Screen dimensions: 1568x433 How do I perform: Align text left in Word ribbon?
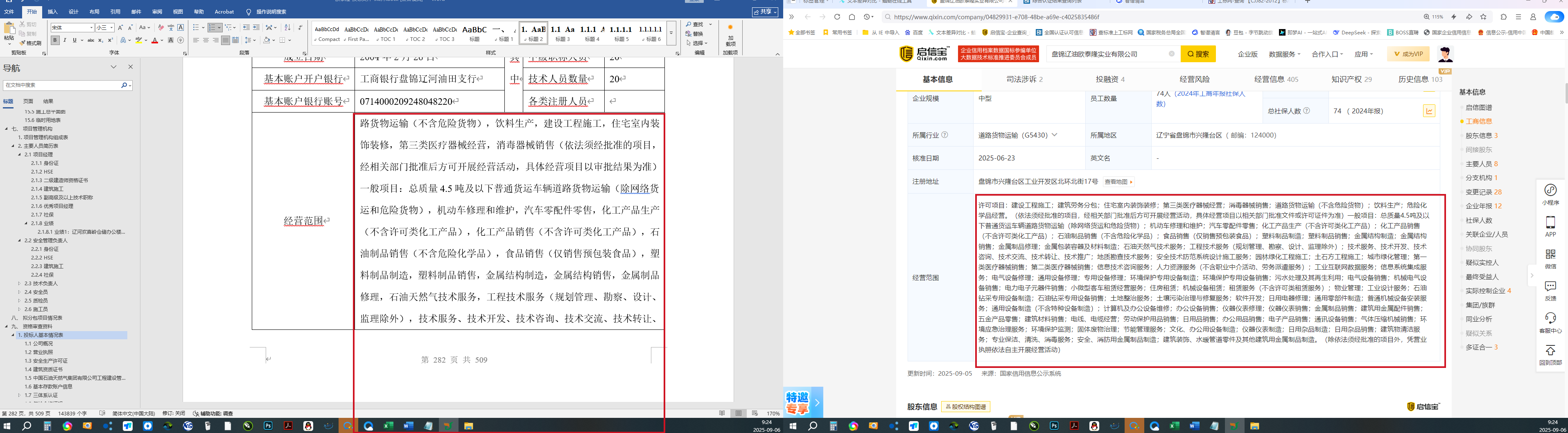pyautogui.click(x=196, y=40)
